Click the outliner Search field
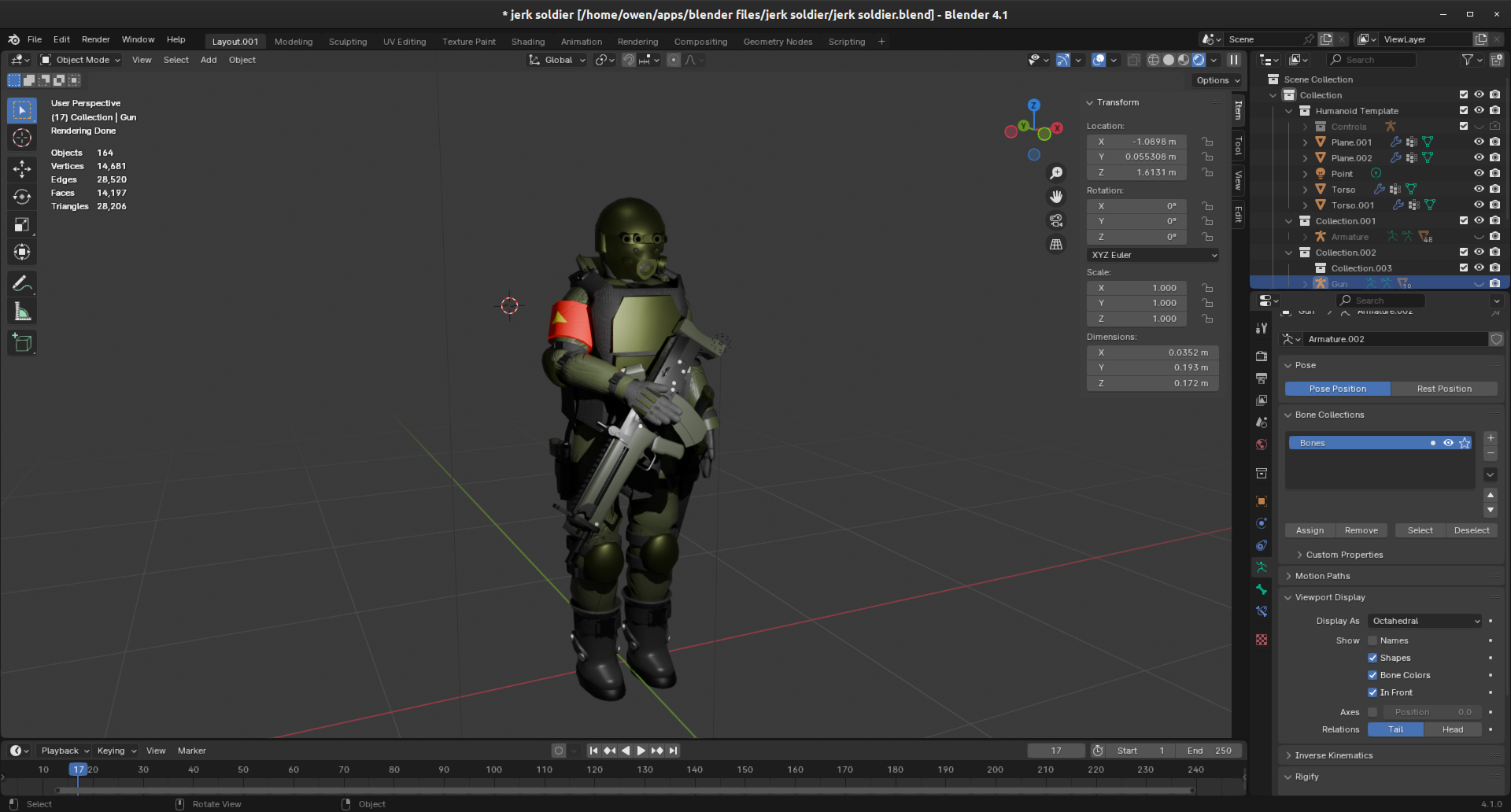The image size is (1511, 812). 1370,60
